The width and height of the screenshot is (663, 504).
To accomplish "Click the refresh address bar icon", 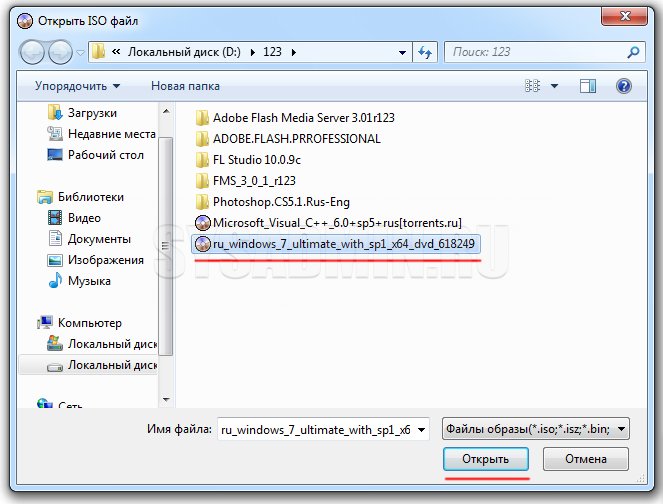I will 425,52.
